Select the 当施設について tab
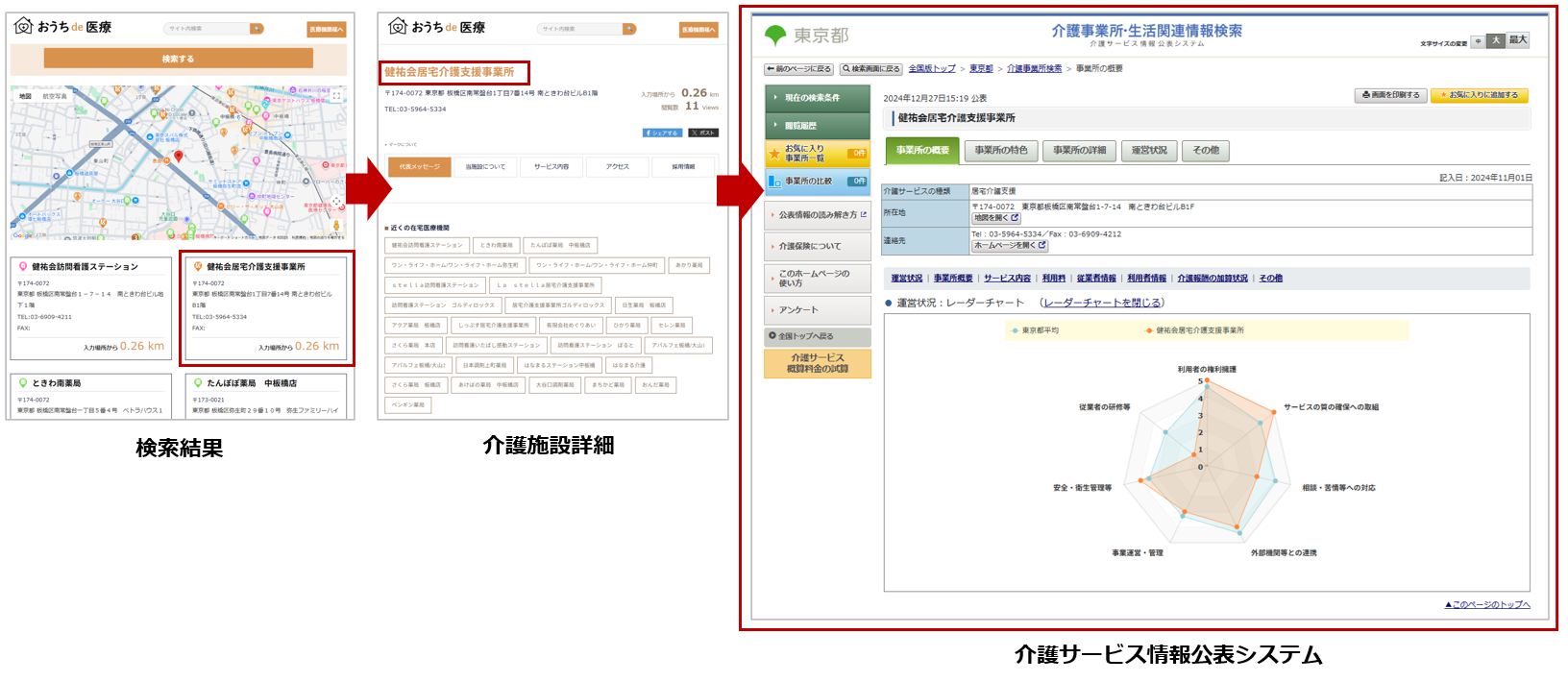The width and height of the screenshot is (1568, 682). pyautogui.click(x=485, y=166)
